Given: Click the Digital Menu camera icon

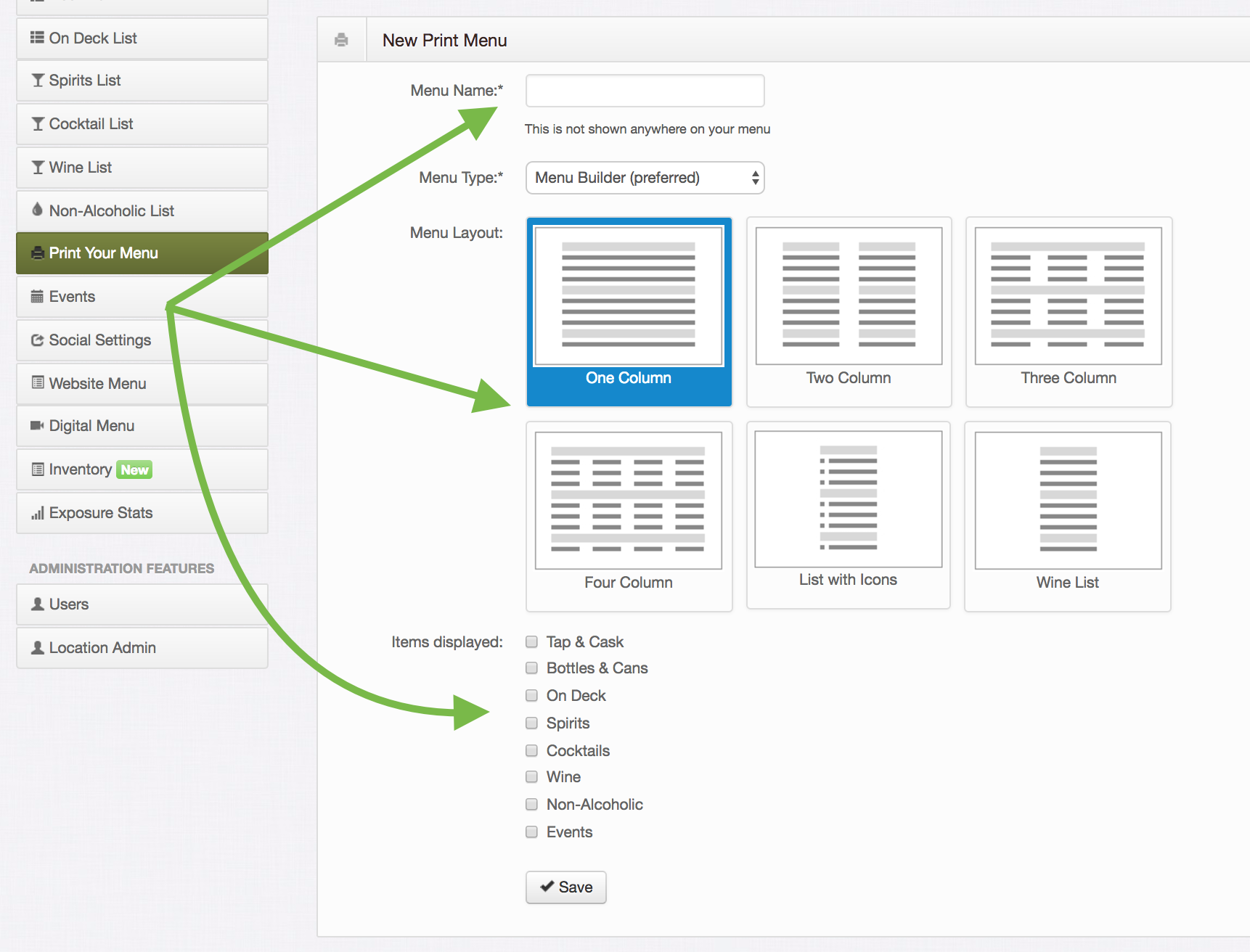Looking at the screenshot, I should [38, 425].
